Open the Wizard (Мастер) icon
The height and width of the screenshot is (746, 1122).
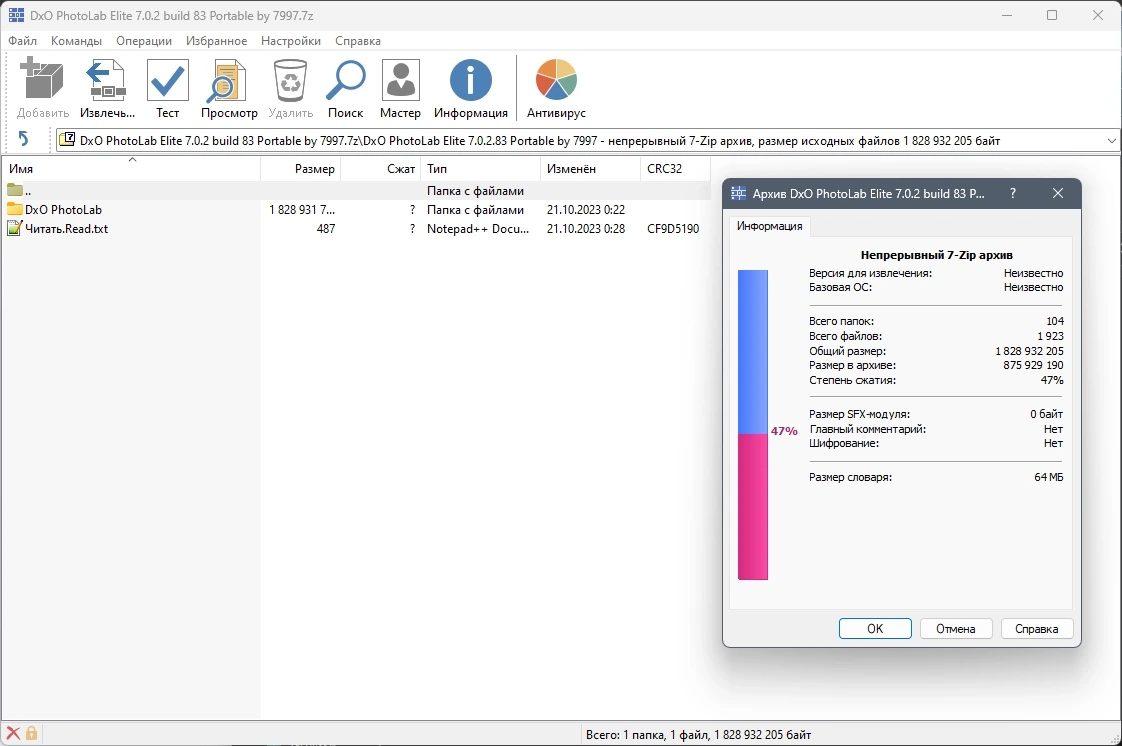click(400, 81)
